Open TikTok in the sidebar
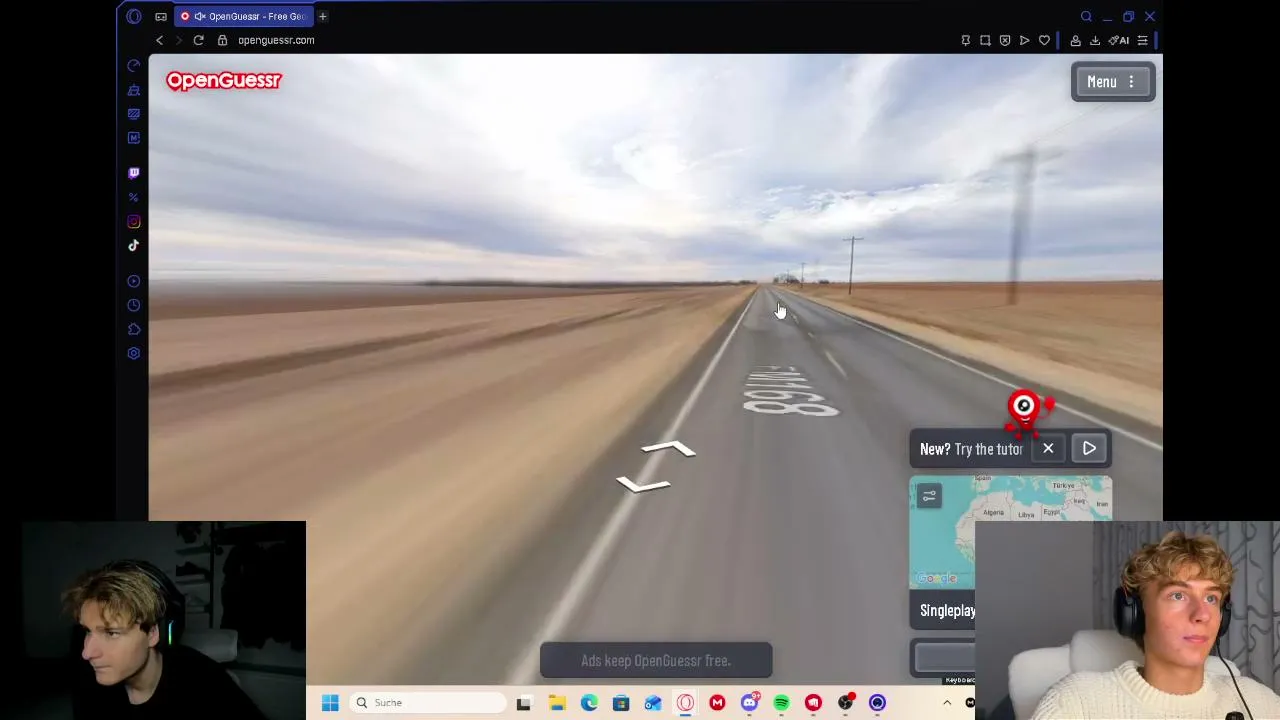Viewport: 1280px width, 720px height. pos(134,245)
